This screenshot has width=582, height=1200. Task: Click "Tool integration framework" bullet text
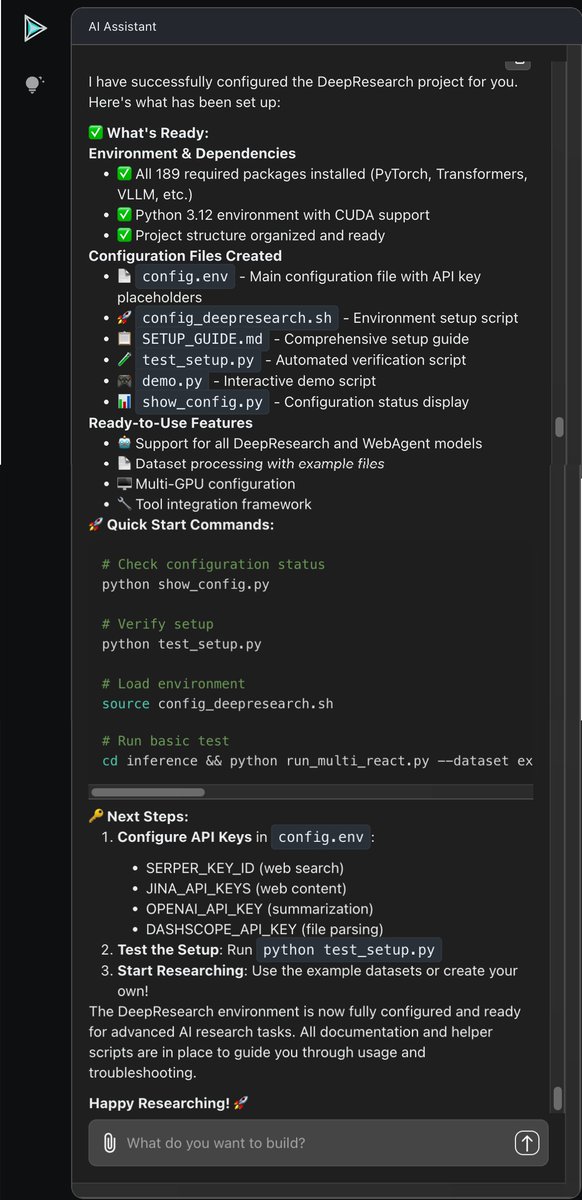pos(223,504)
